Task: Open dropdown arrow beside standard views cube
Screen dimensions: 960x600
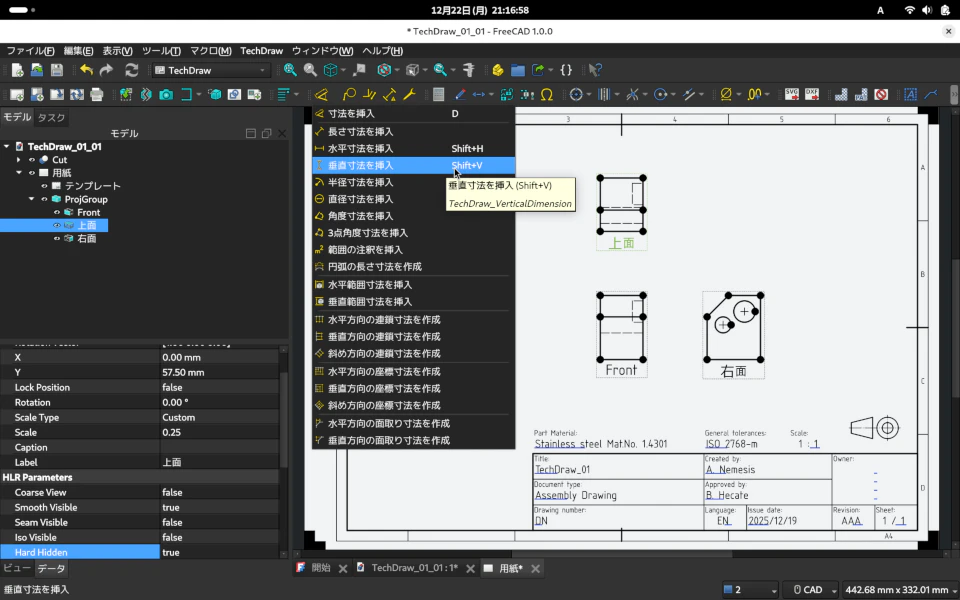Action: (343, 70)
